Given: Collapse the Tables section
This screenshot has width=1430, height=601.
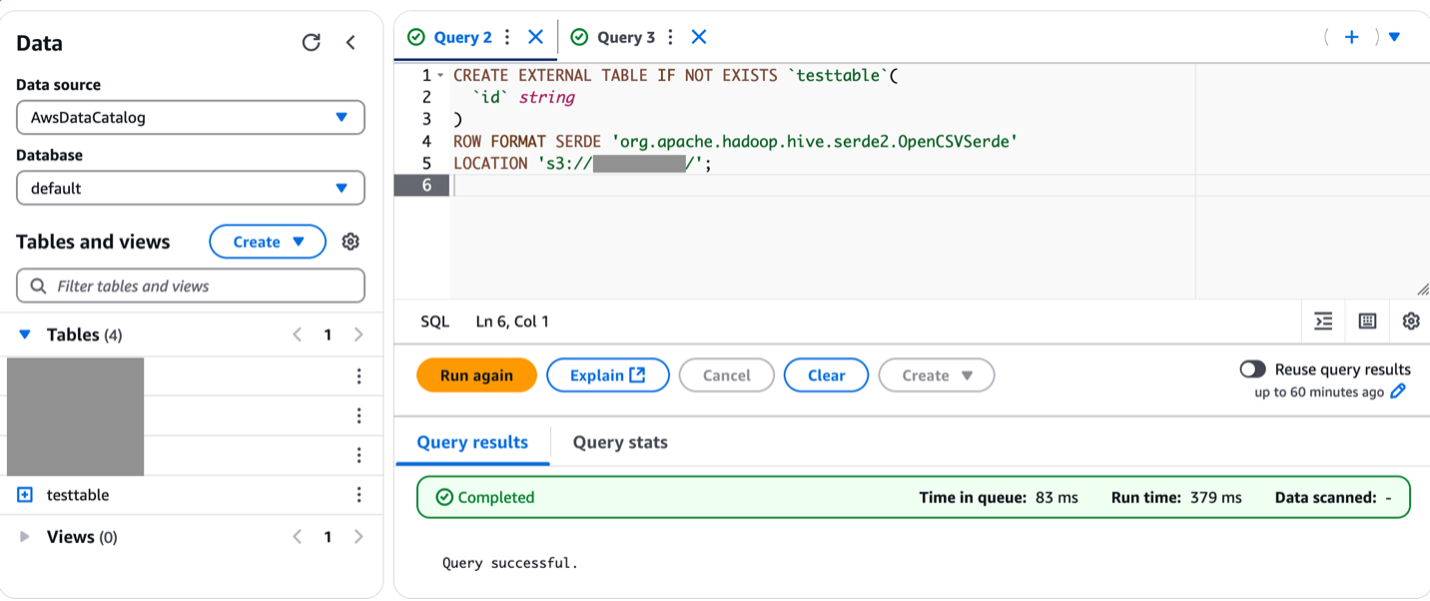Looking at the screenshot, I should tap(25, 335).
